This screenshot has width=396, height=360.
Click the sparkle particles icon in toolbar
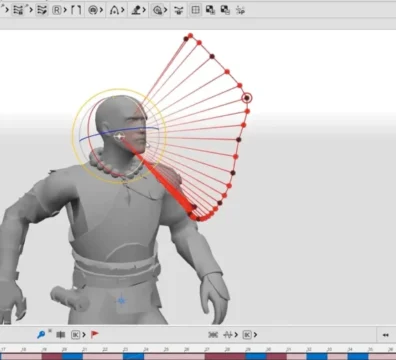point(240,10)
